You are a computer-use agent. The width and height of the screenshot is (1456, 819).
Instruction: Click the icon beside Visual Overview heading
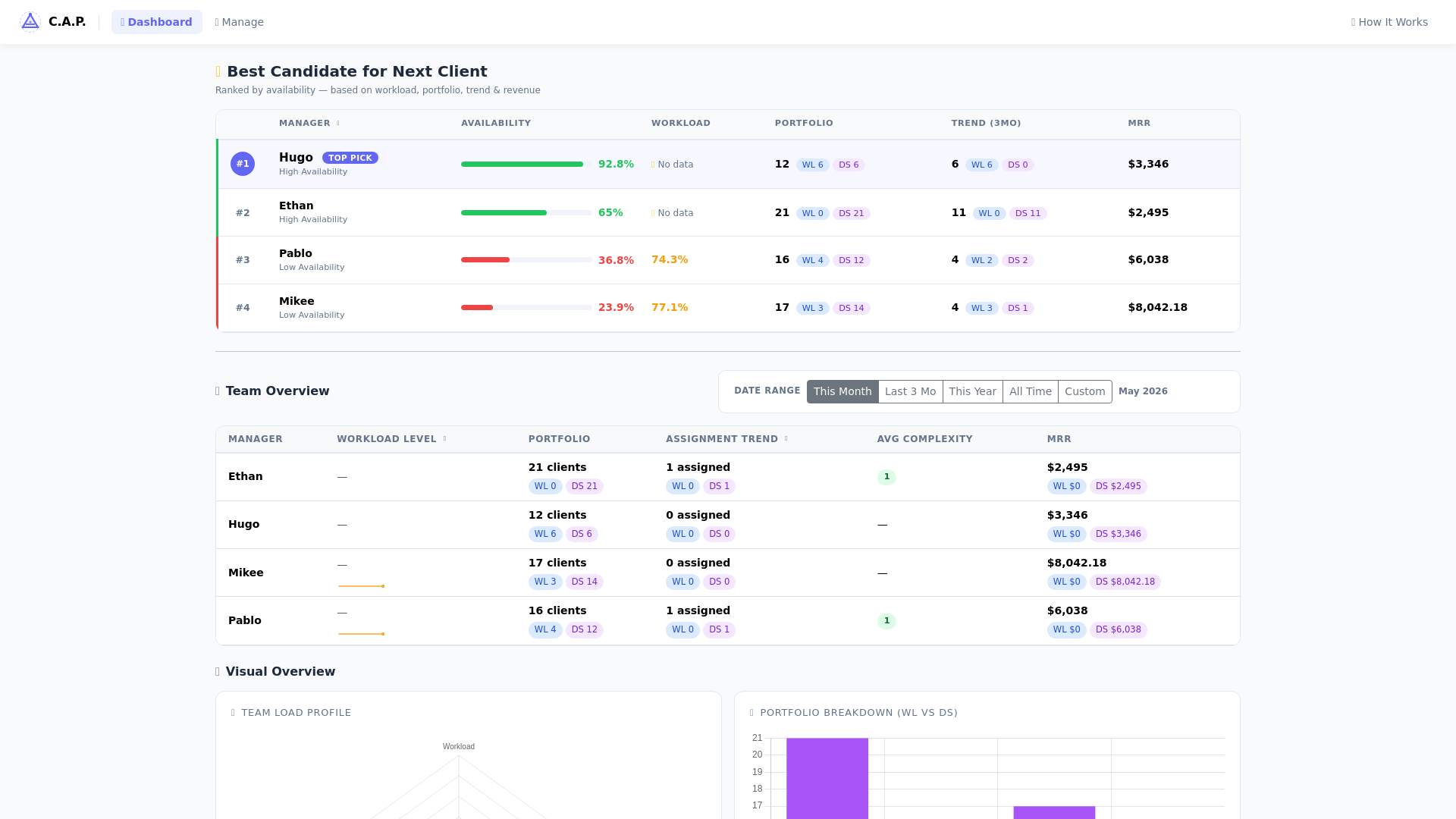click(218, 672)
